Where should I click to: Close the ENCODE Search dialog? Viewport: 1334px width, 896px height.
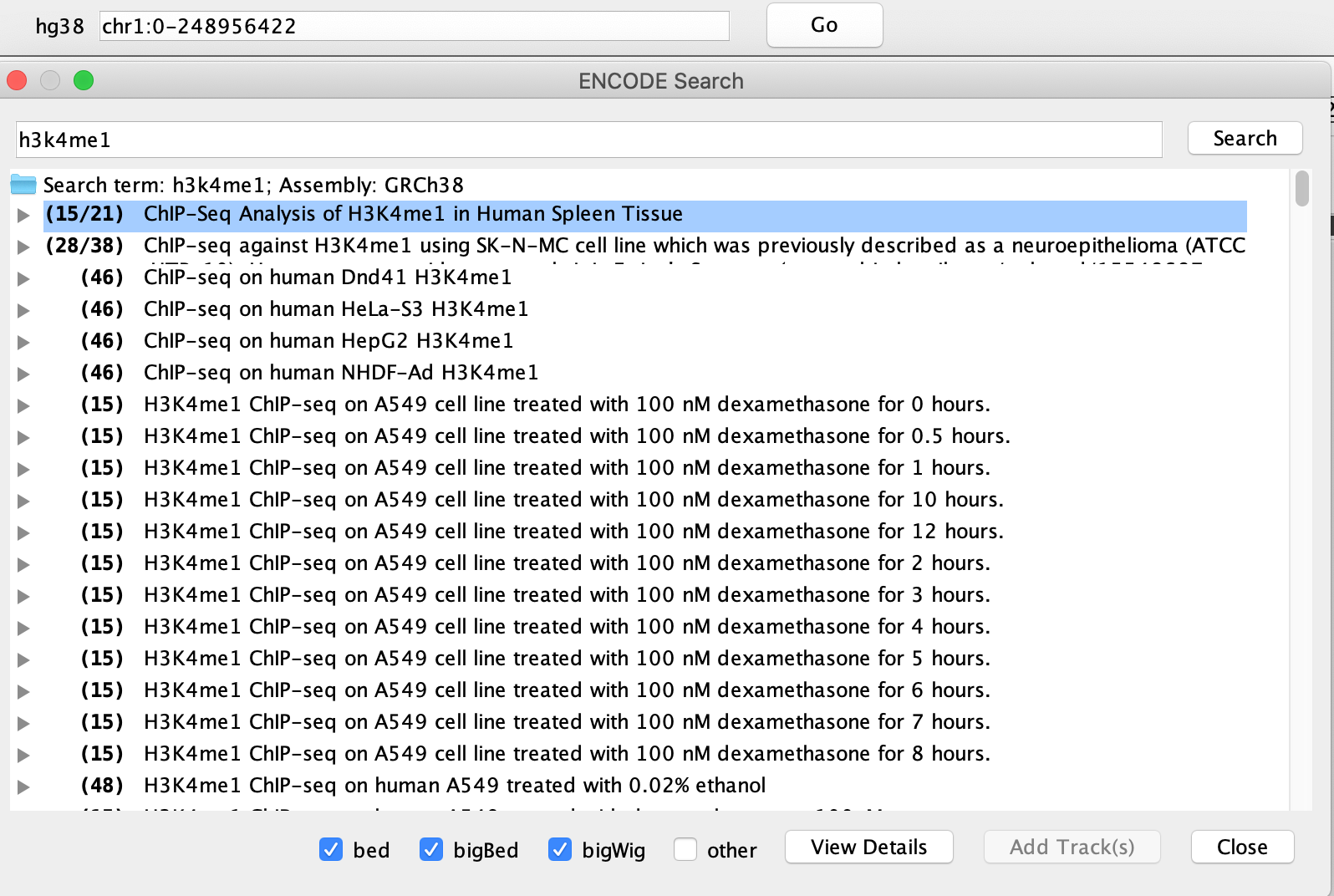[1242, 847]
